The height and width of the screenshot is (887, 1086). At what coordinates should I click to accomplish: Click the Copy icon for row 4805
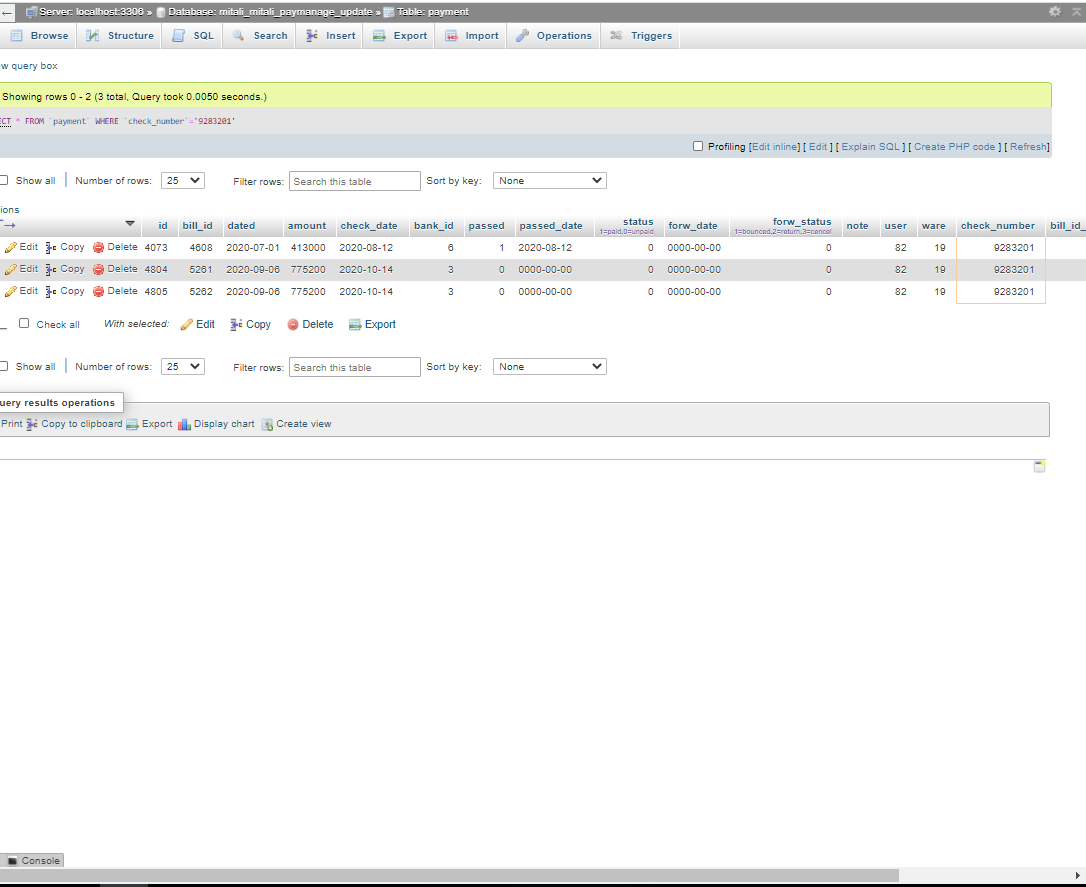[x=51, y=291]
